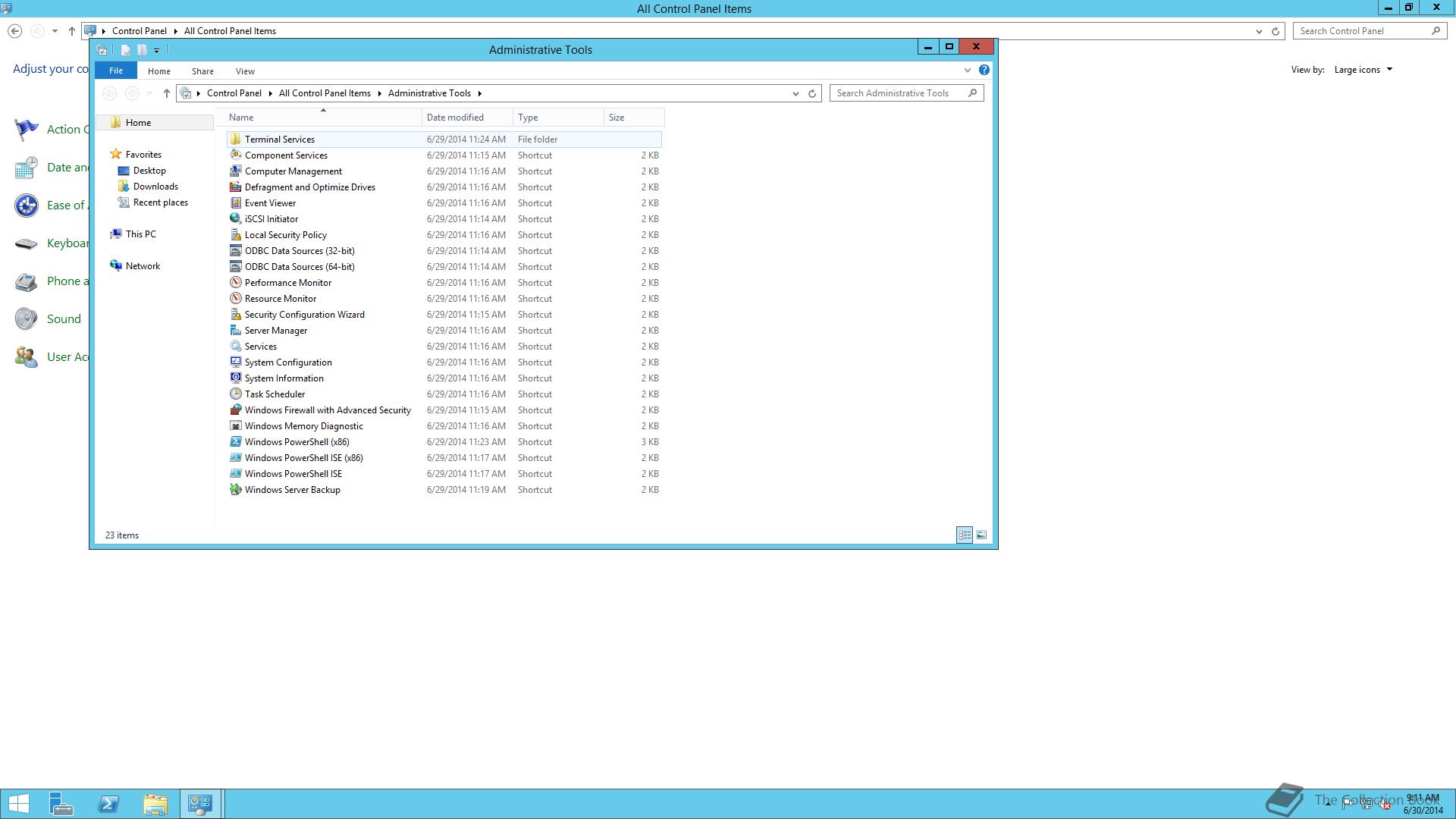The height and width of the screenshot is (819, 1456).
Task: Select the ODBC Data Sources (64-bit) icon
Action: point(236,266)
